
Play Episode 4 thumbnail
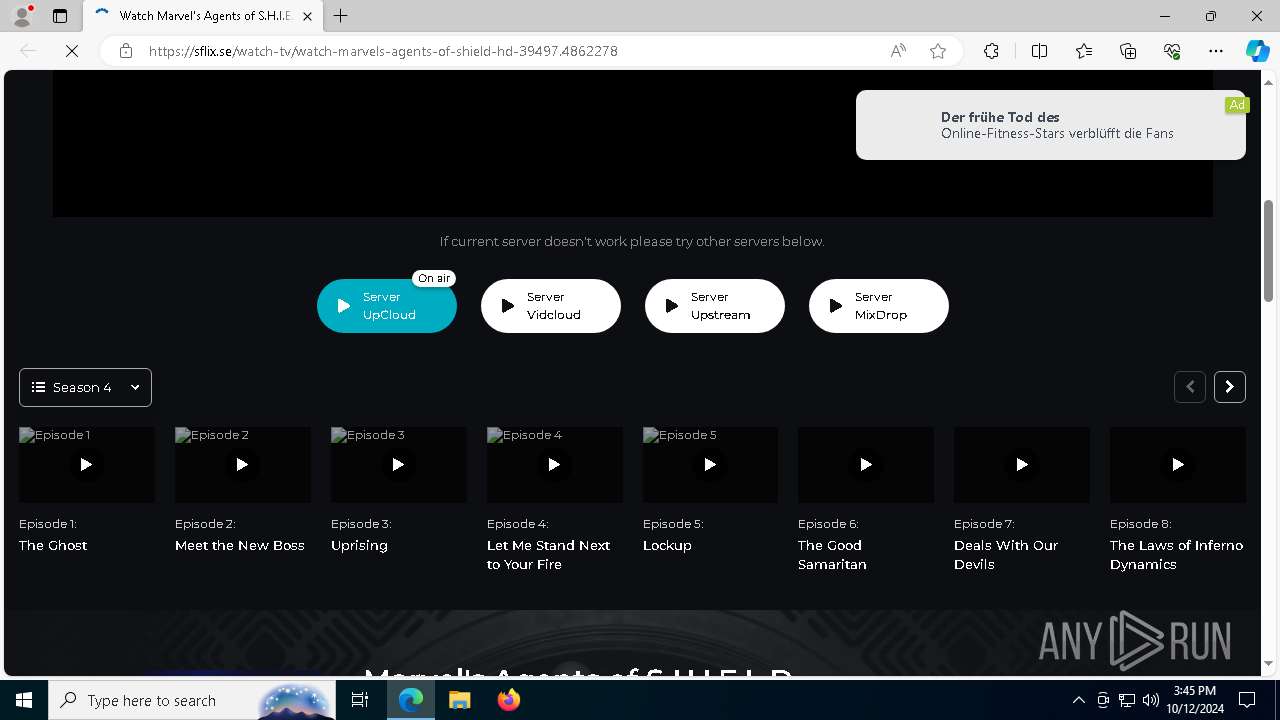pos(554,465)
